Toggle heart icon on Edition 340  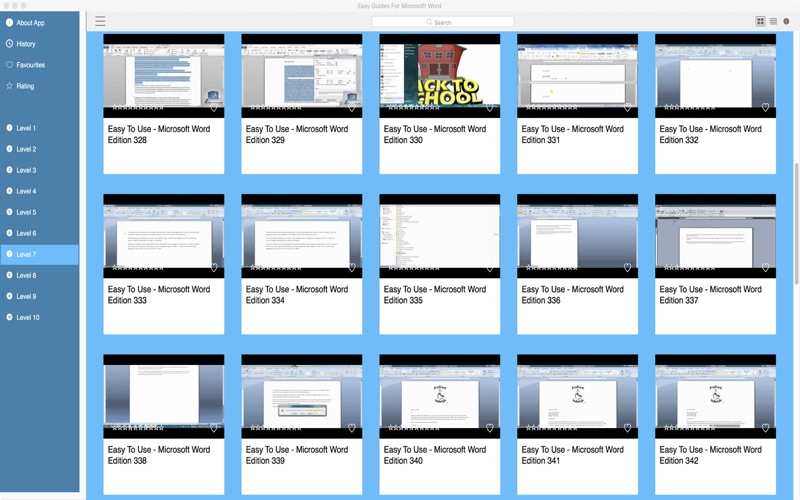[489, 428]
